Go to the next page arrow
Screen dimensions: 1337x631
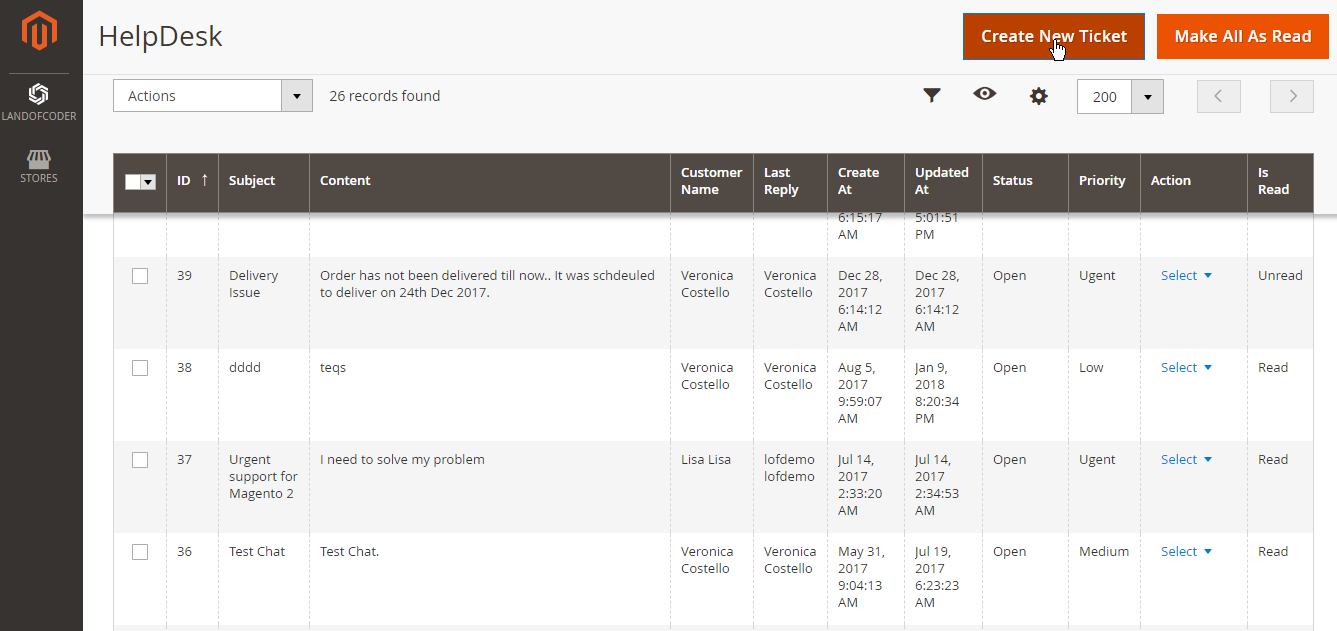point(1291,96)
